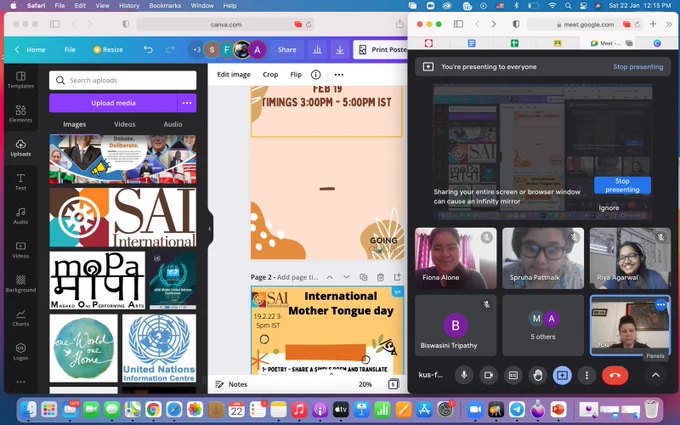Select the mopa Performing Arts logo upload

97,280
